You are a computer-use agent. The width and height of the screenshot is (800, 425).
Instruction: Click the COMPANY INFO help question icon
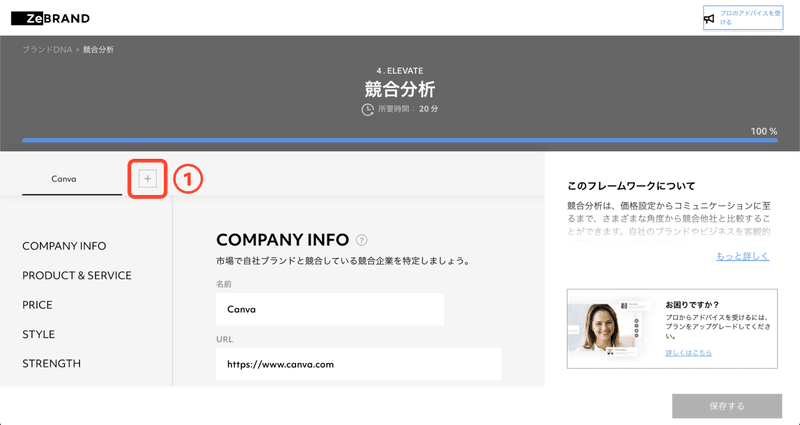coord(362,240)
